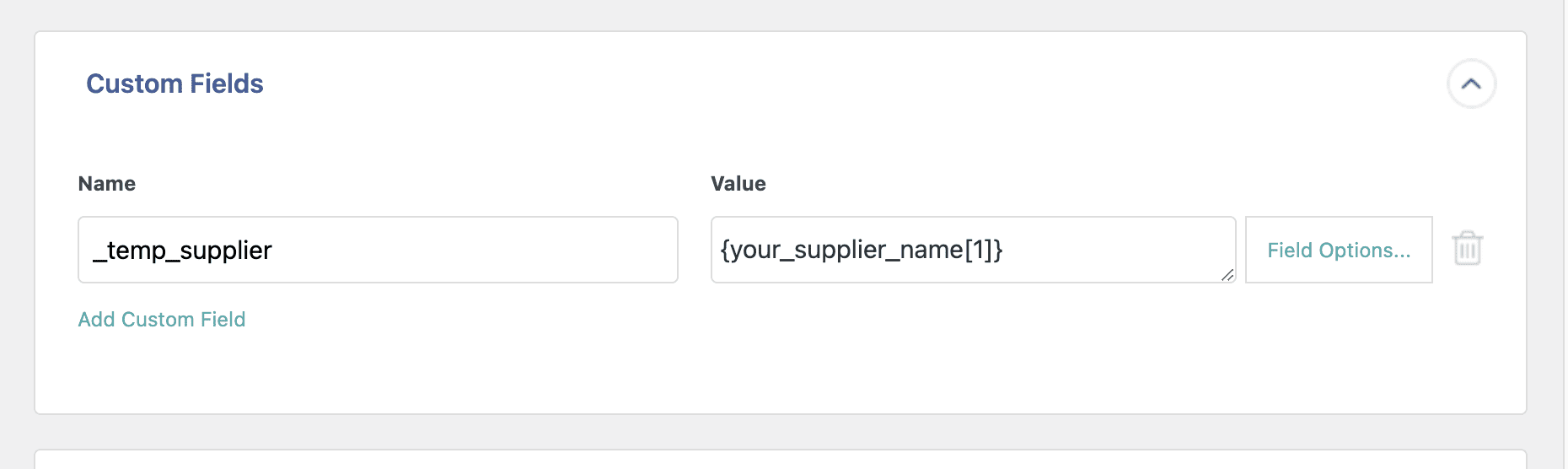
Task: Click the Value textarea resize handle
Action: (x=1227, y=275)
